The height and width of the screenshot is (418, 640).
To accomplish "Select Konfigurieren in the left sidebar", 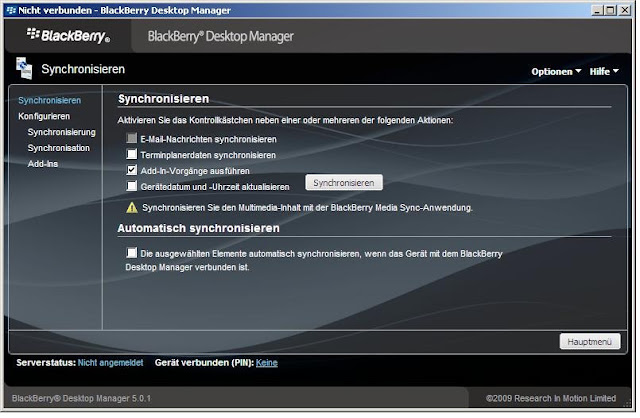I will click(44, 116).
